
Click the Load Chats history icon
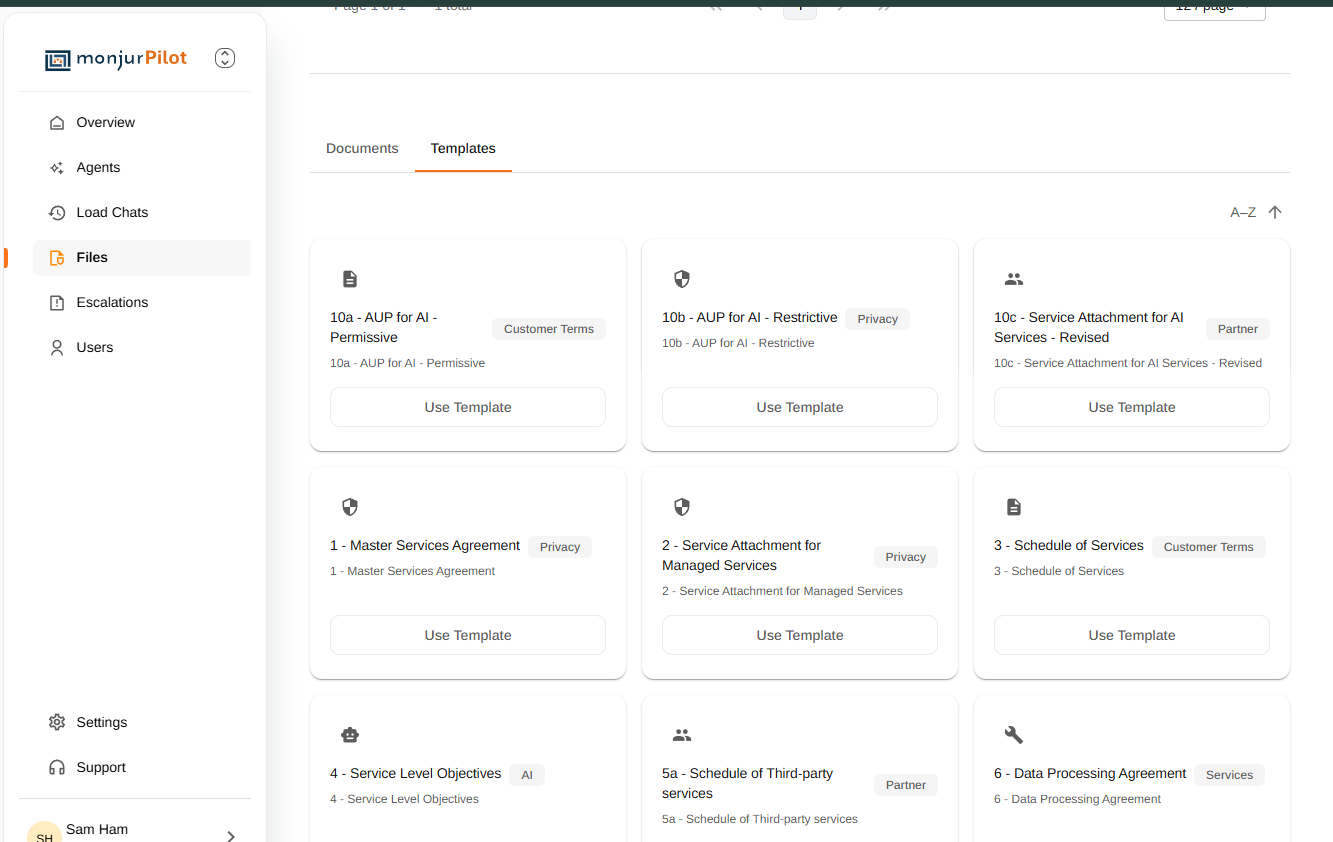click(57, 213)
